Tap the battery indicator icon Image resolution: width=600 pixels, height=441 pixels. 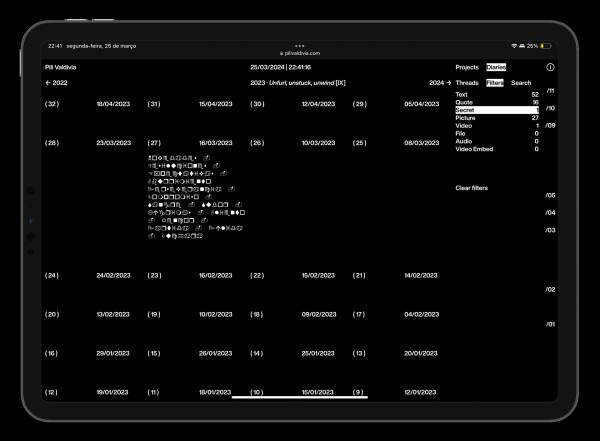pyautogui.click(x=544, y=46)
